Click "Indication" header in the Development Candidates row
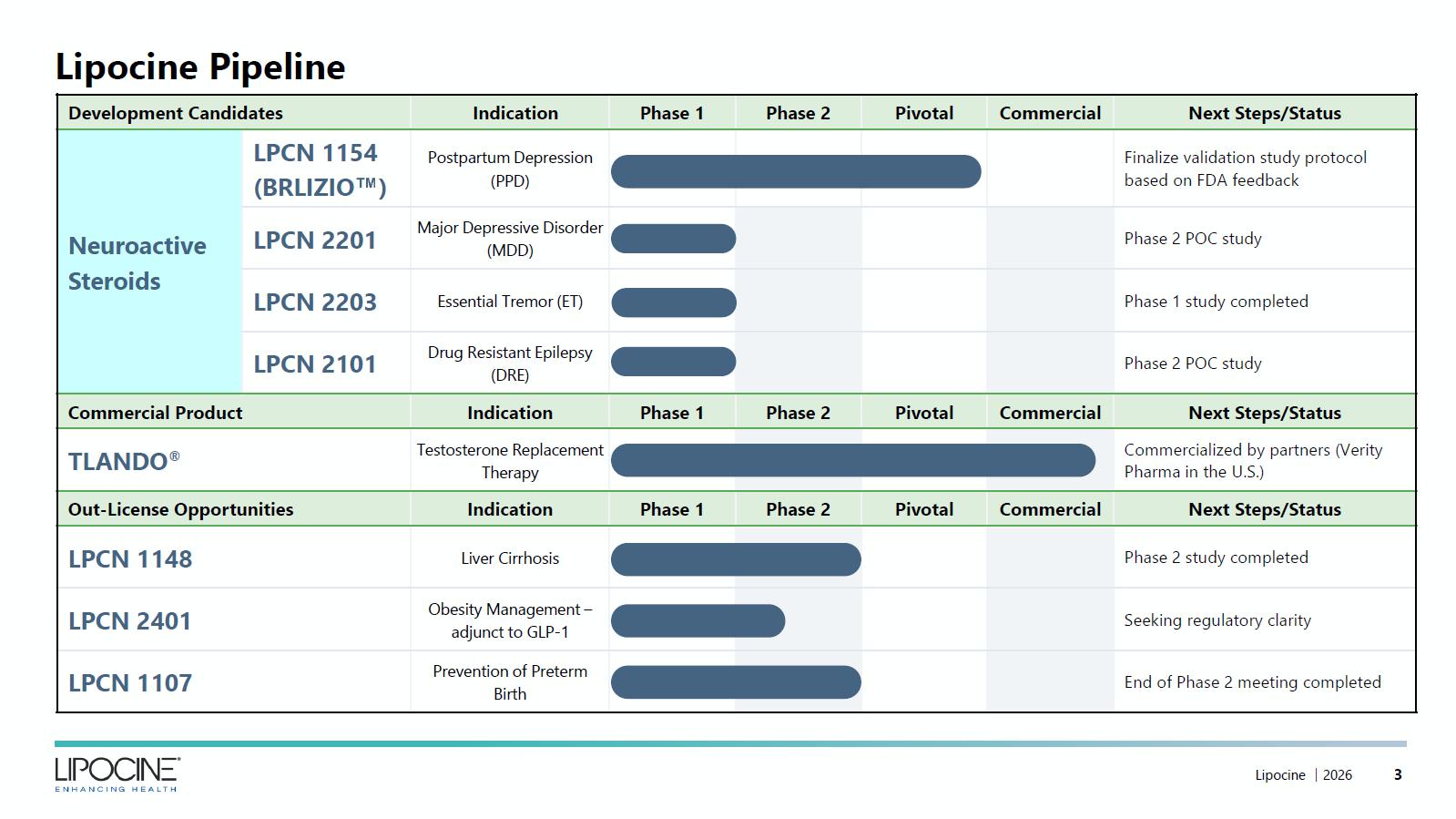 (x=515, y=113)
